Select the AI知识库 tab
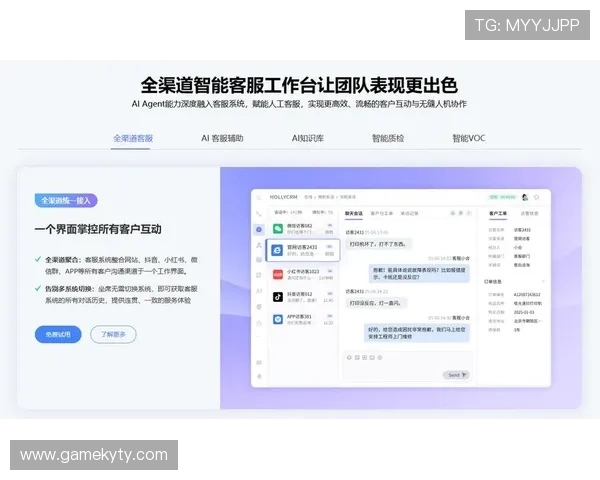600x480 pixels. pos(308,138)
